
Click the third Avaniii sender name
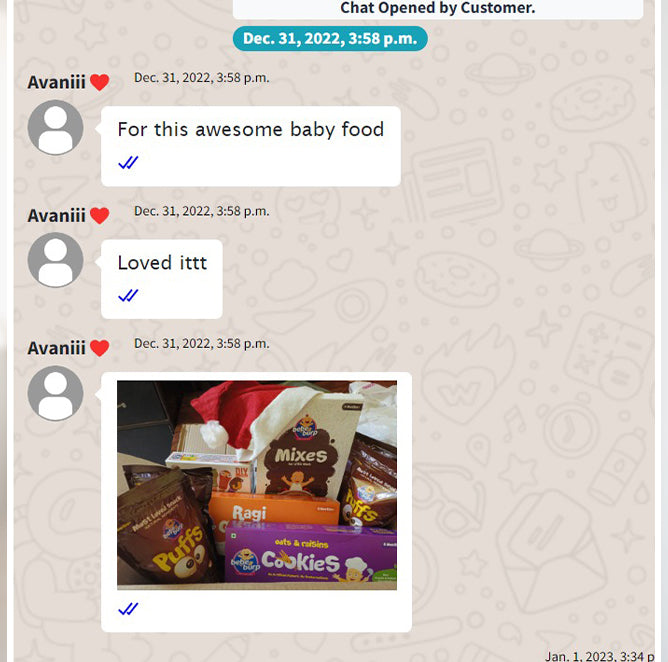tap(57, 348)
